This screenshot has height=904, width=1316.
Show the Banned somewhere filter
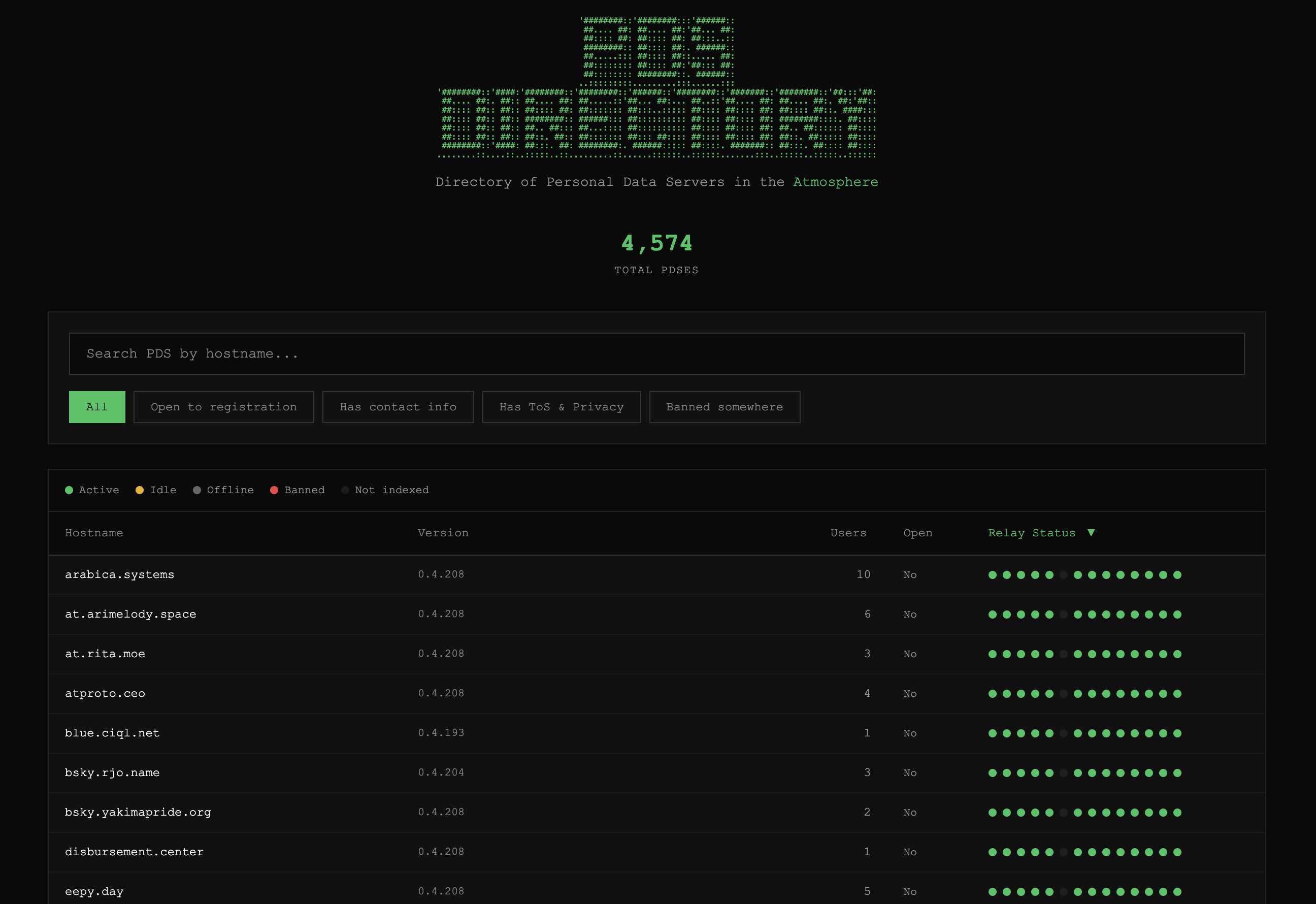(x=724, y=407)
